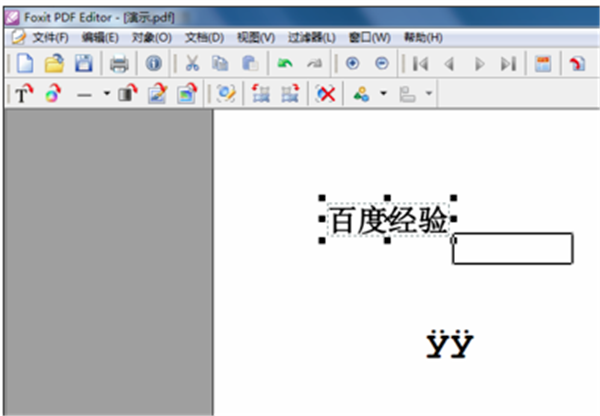
Task: Open the 文档(D) menu
Action: (x=204, y=38)
